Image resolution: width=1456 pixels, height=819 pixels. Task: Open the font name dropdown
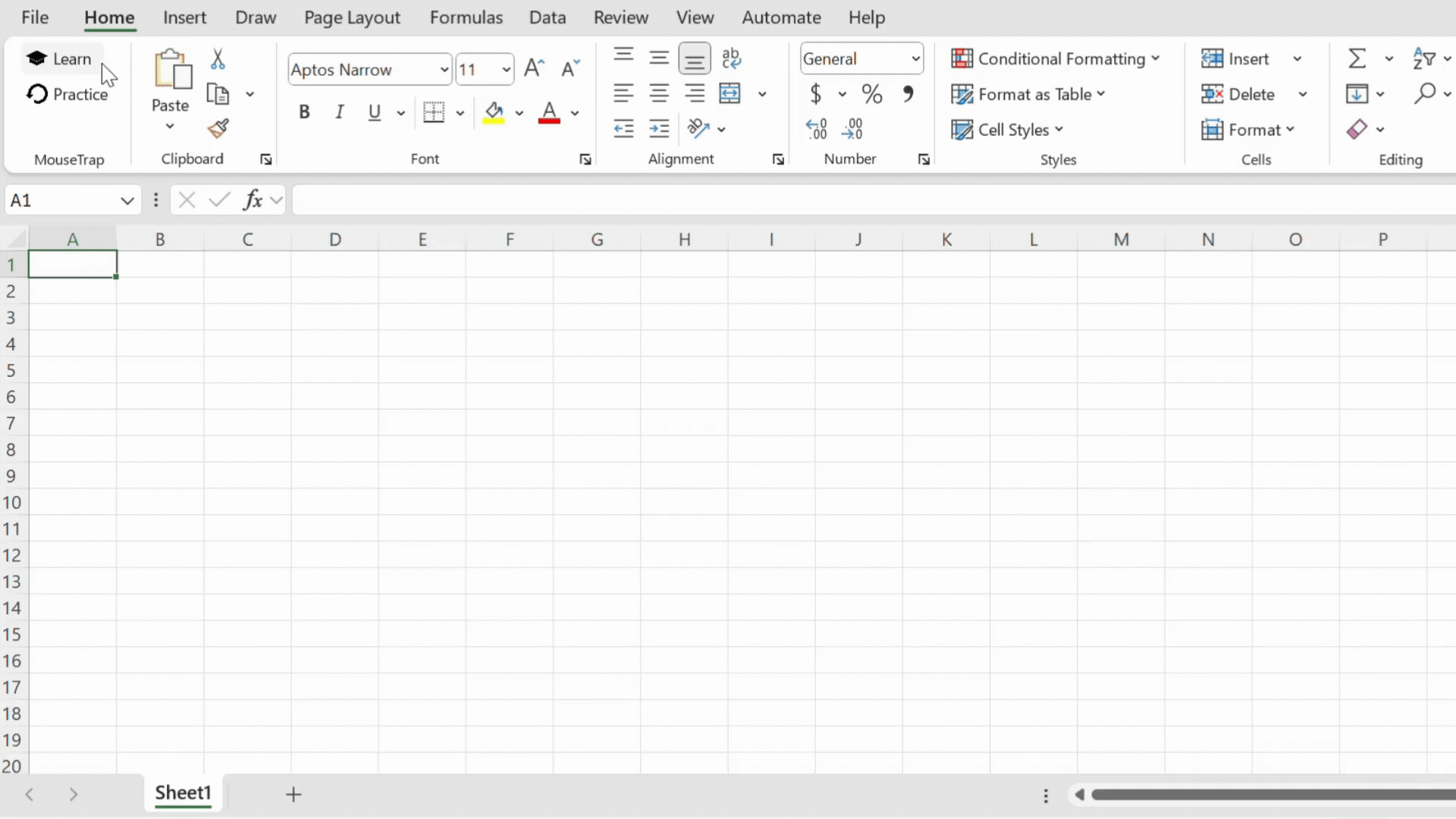(x=444, y=70)
